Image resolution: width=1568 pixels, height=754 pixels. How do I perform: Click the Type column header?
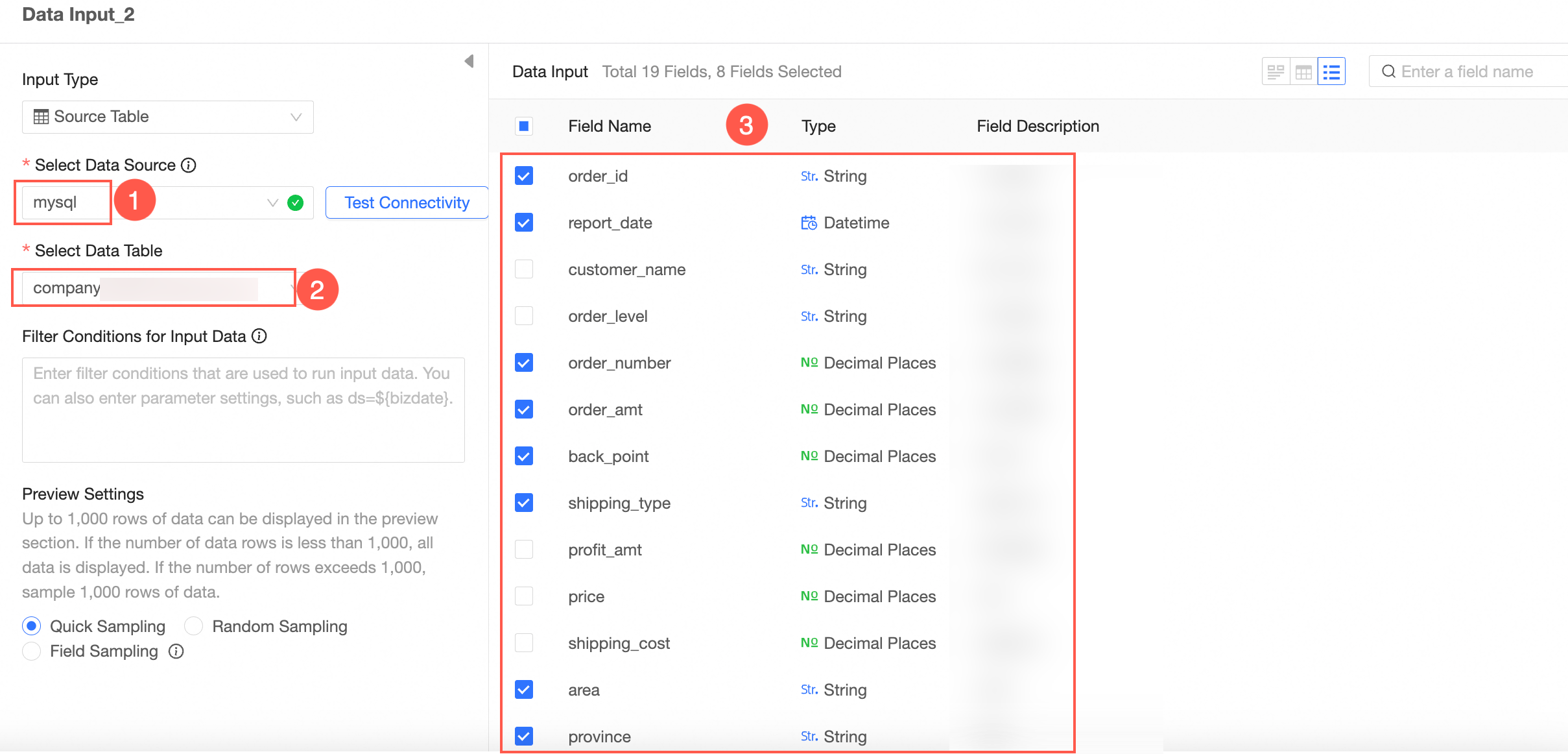click(818, 126)
